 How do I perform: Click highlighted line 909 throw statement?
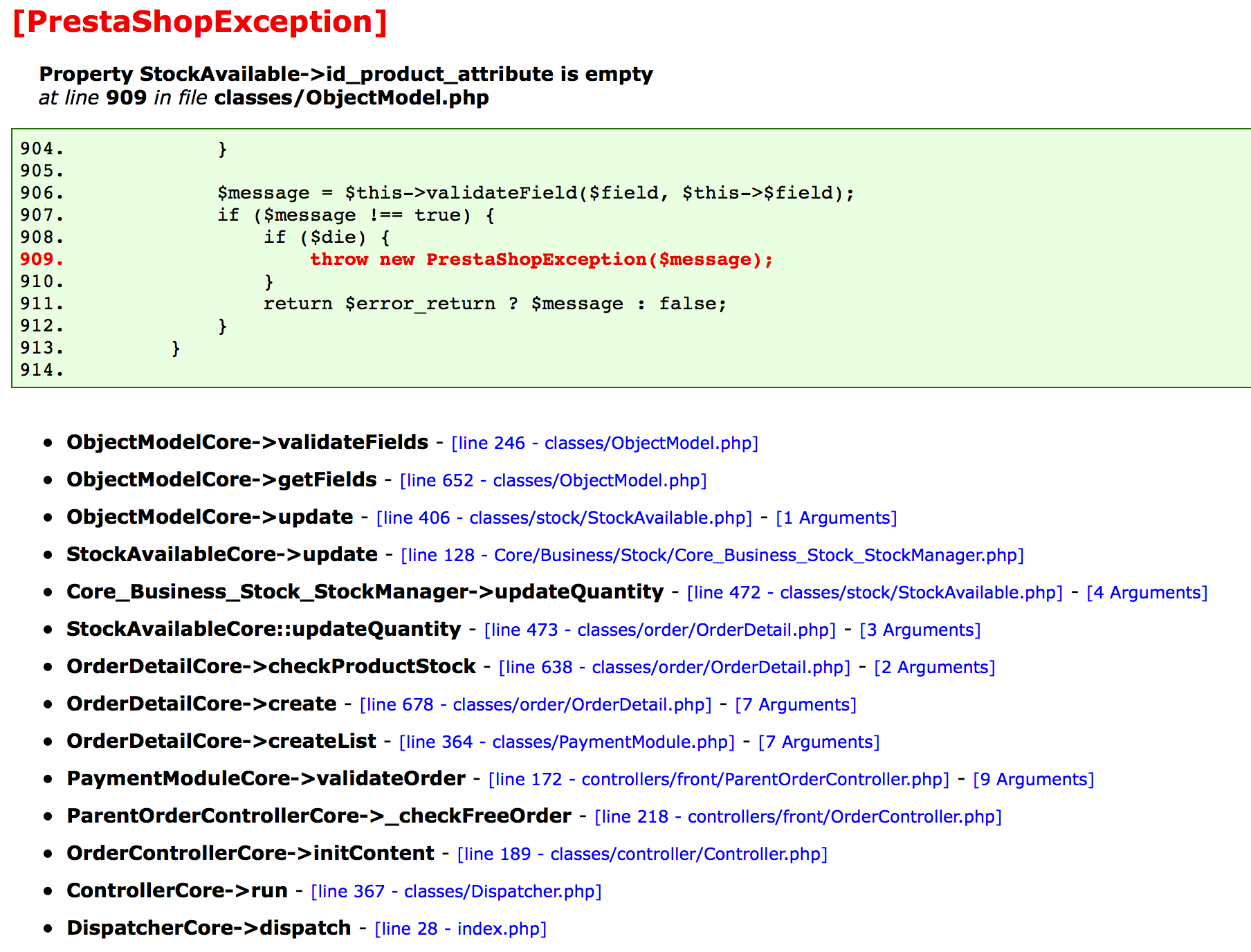pos(541,259)
